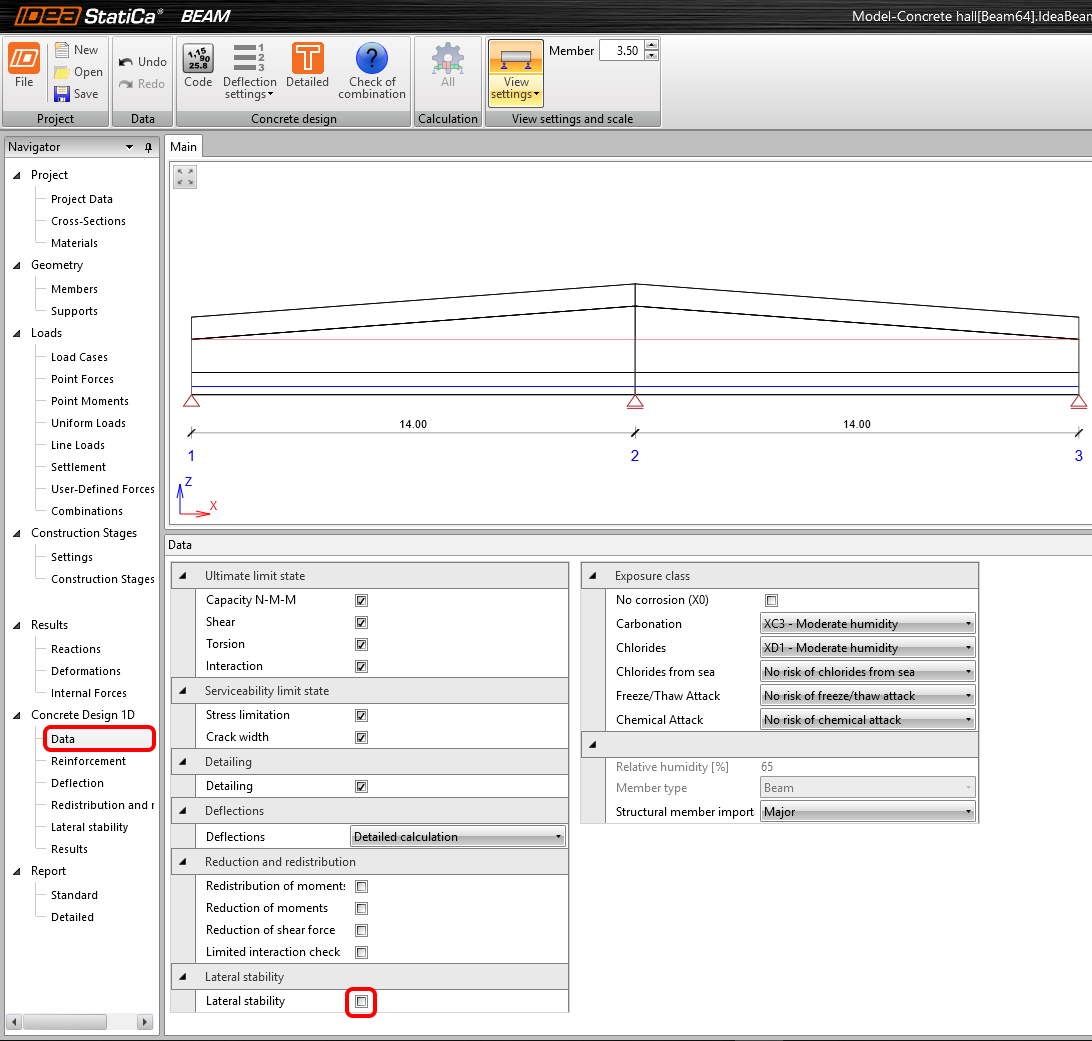Click the zoom-to-fit icon in Main view
Viewport: 1092px width, 1041px height.
point(185,177)
